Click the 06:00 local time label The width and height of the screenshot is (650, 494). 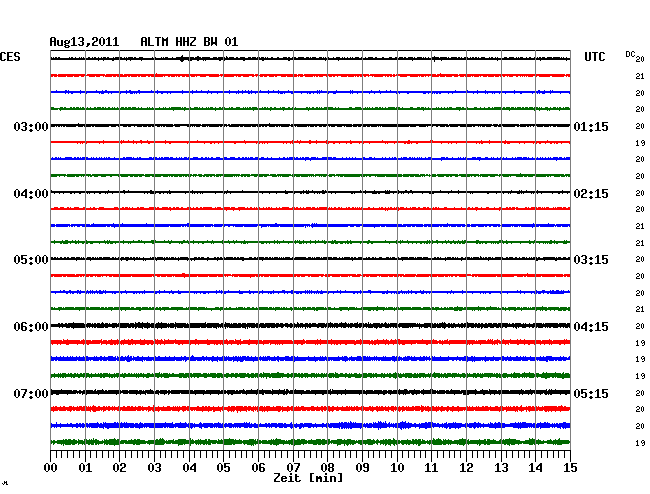coord(31,327)
